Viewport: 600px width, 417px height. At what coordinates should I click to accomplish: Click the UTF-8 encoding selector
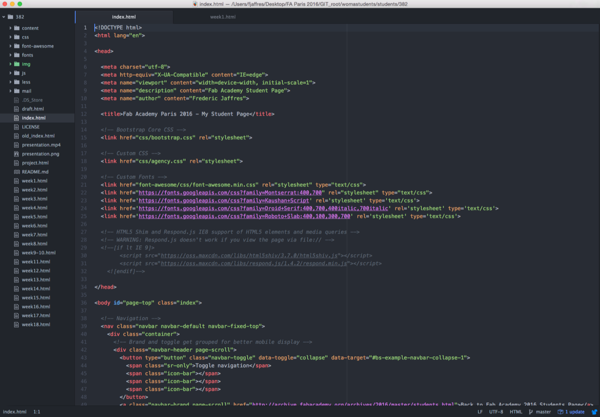click(496, 412)
